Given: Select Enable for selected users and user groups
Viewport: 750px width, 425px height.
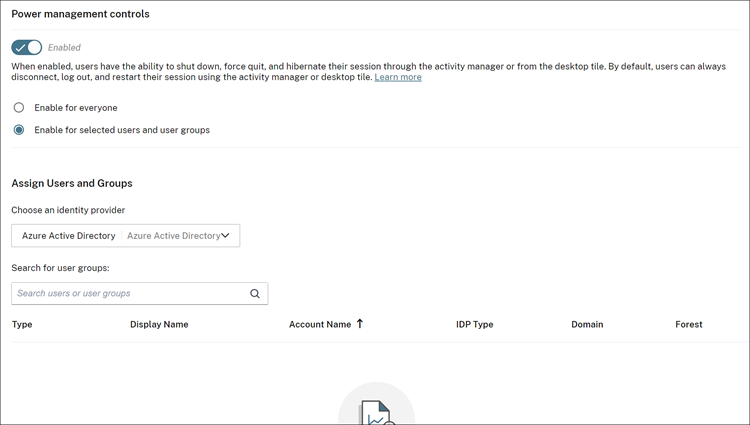Looking at the screenshot, I should point(19,130).
